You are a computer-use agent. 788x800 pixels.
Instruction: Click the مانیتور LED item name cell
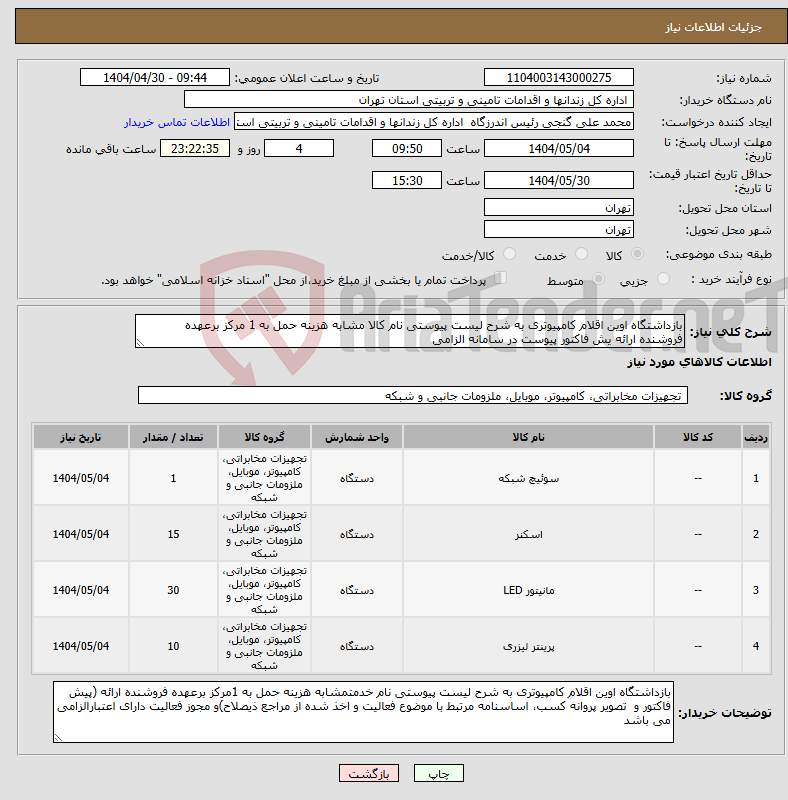(x=528, y=590)
